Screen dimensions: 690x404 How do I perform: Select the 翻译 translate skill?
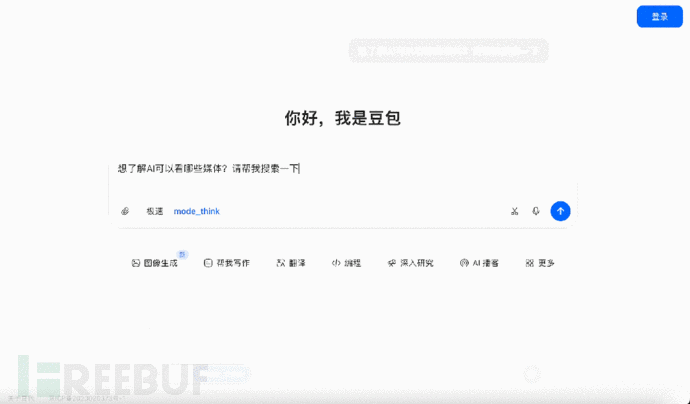pyautogui.click(x=291, y=263)
